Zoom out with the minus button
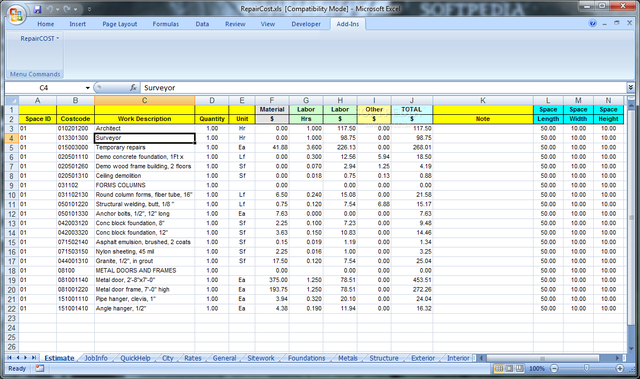Image resolution: width=640 pixels, height=379 pixels. 554,368
